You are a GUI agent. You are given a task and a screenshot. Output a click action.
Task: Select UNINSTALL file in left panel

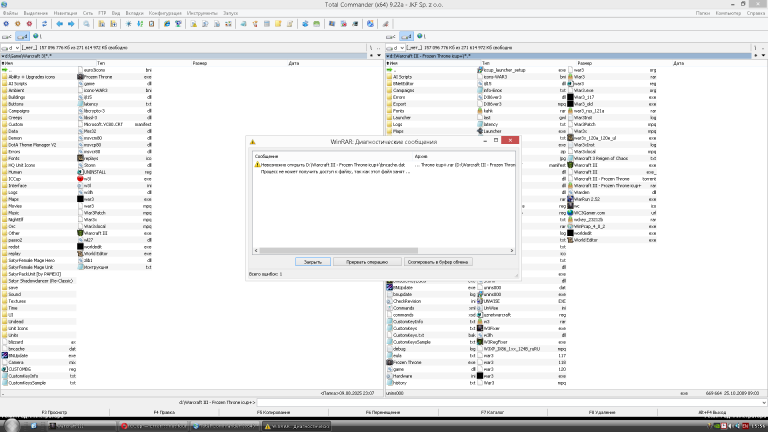(x=95, y=172)
